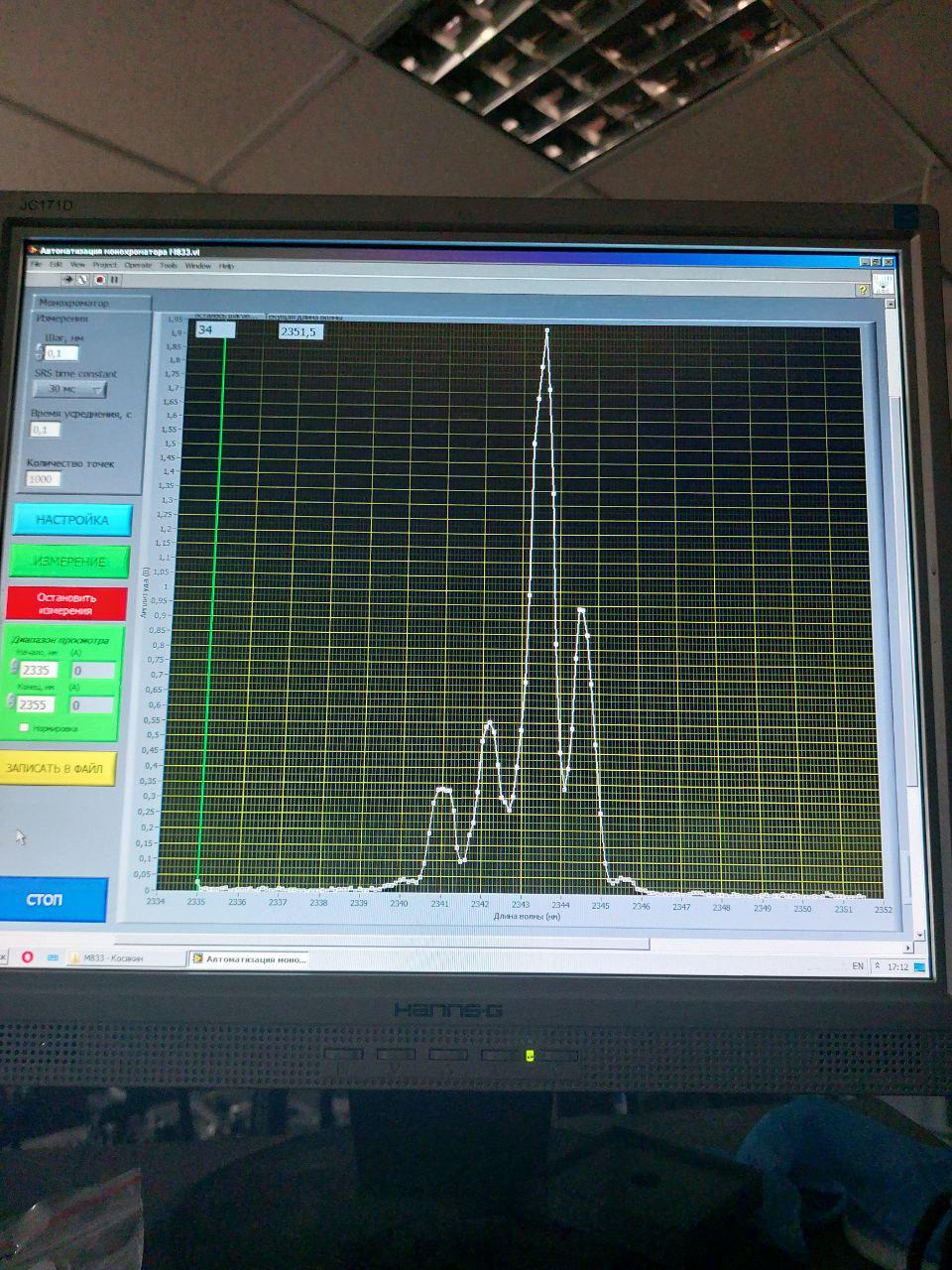Click the red Abort Execution icon
Image resolution: width=952 pixels, height=1270 pixels.
click(x=99, y=281)
